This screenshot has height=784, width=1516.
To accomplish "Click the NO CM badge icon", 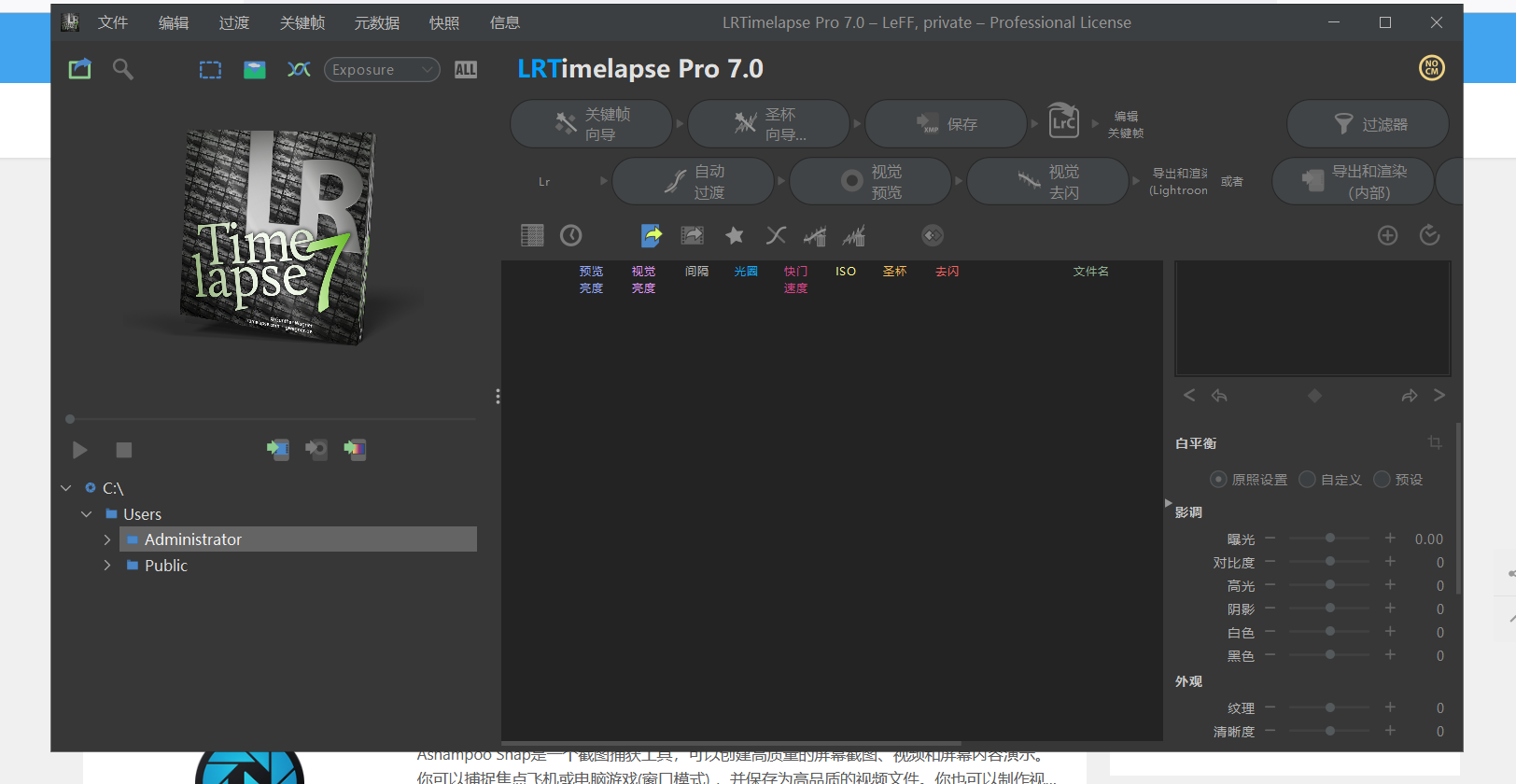I will (x=1432, y=68).
